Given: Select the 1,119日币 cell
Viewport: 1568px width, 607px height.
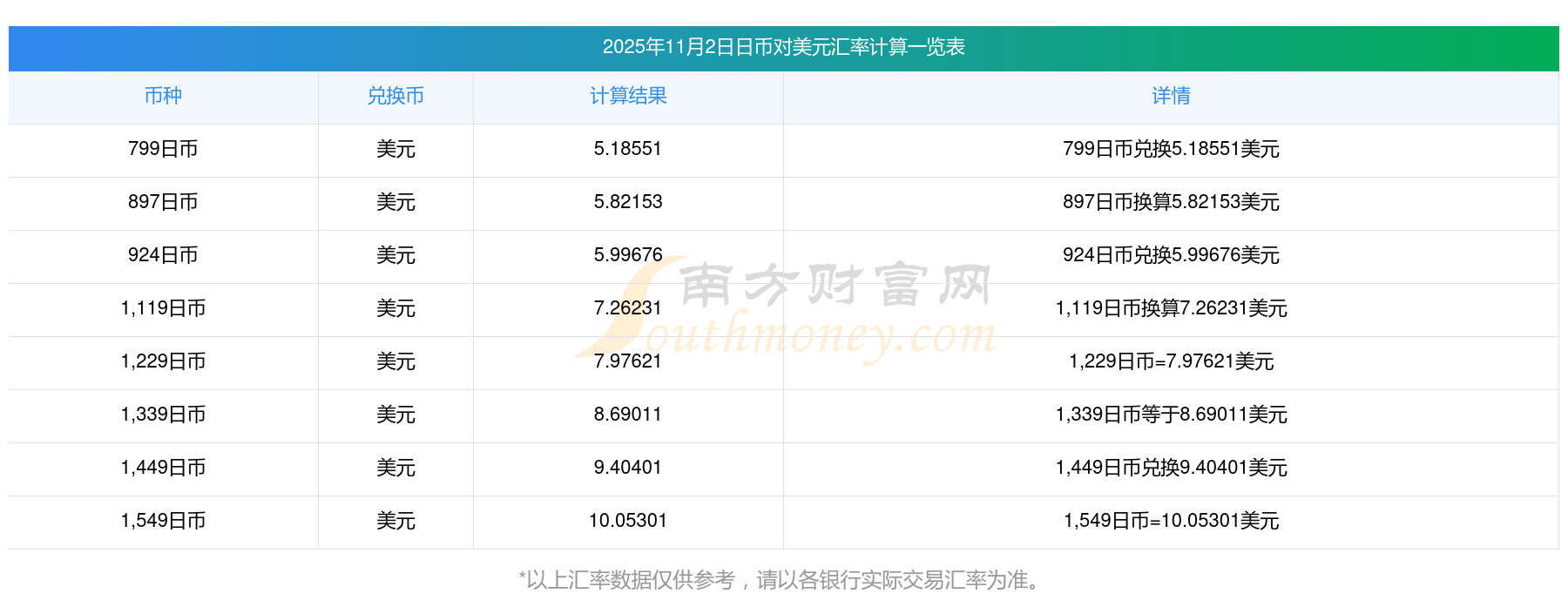Looking at the screenshot, I should click(x=163, y=308).
